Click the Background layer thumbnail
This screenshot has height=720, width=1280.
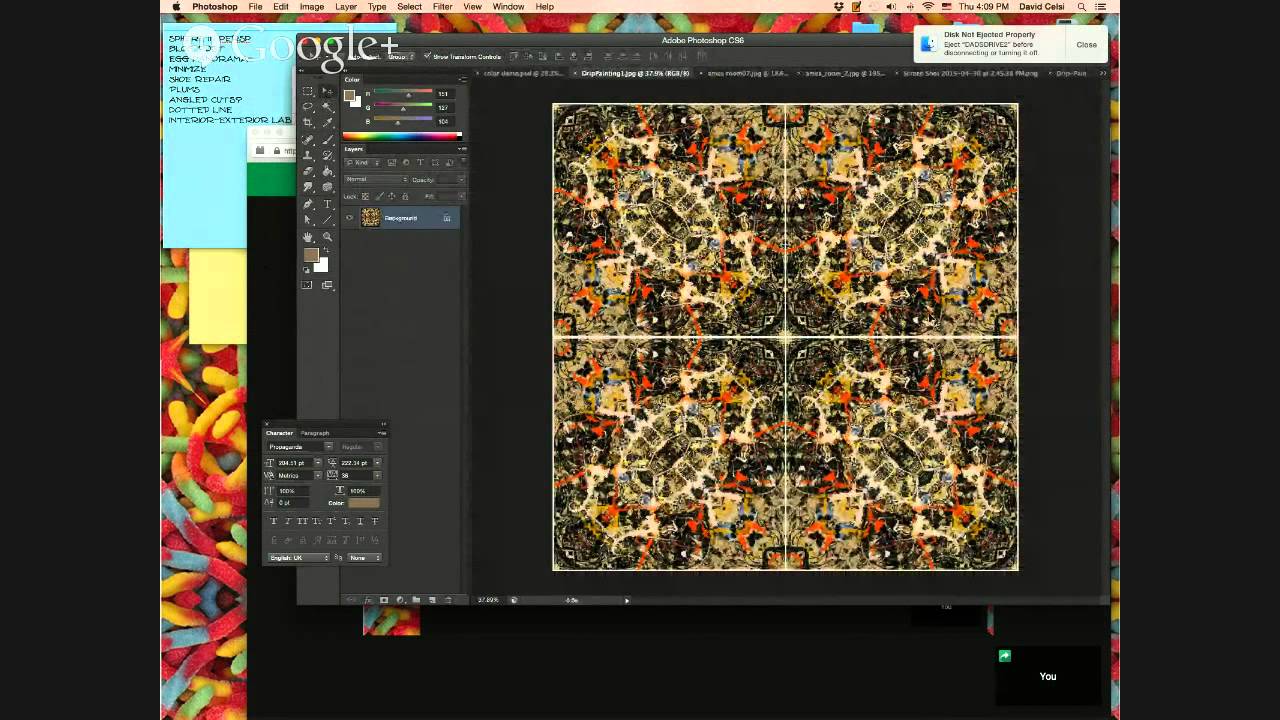371,217
